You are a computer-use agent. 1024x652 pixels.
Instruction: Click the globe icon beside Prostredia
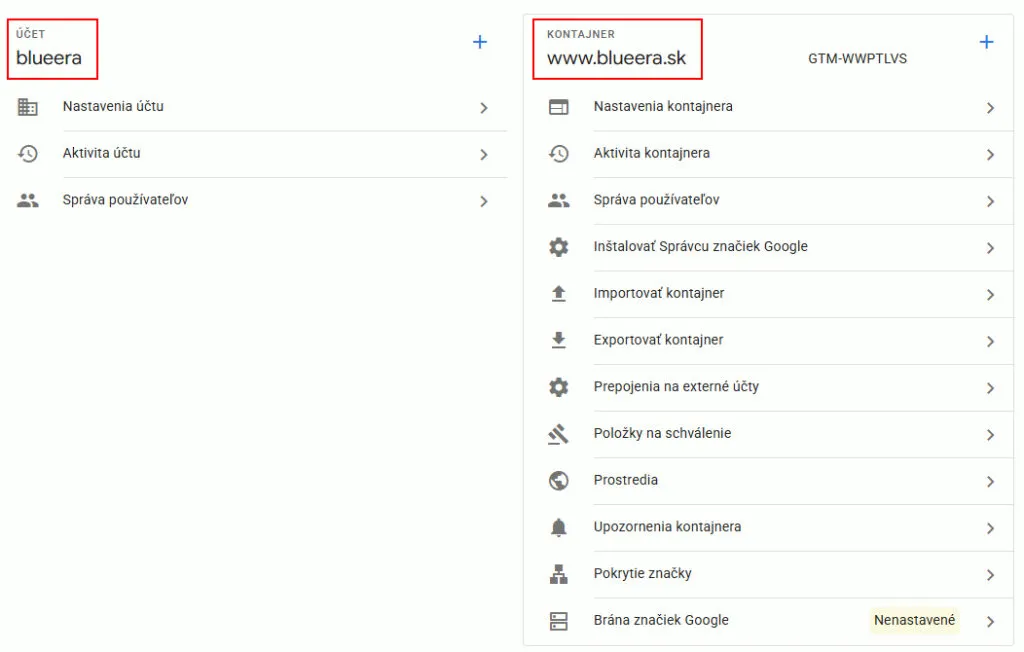tap(559, 481)
